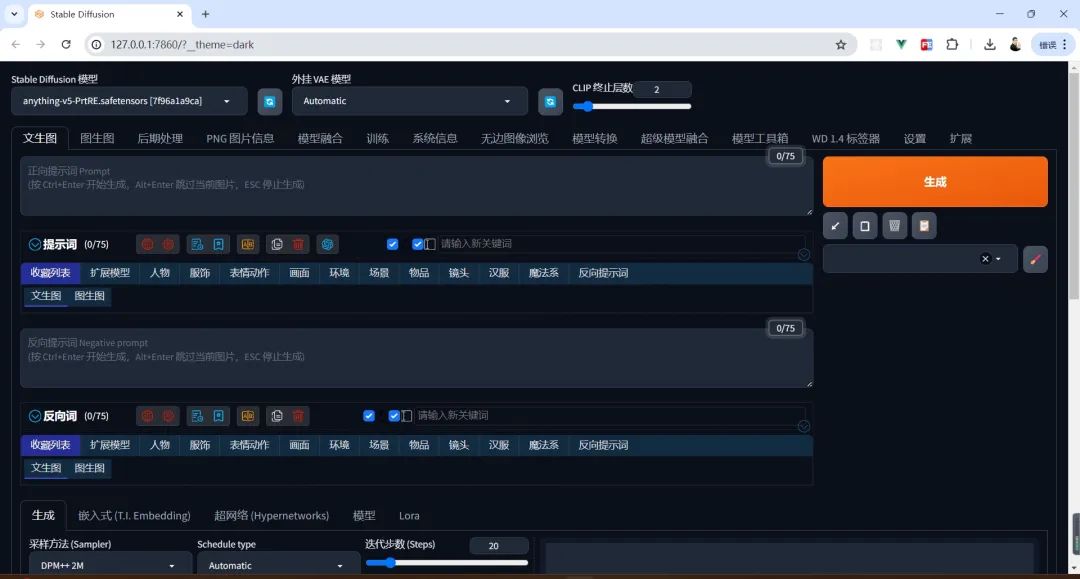Go to the 模型融合 tab
The height and width of the screenshot is (579, 1080).
pos(320,138)
